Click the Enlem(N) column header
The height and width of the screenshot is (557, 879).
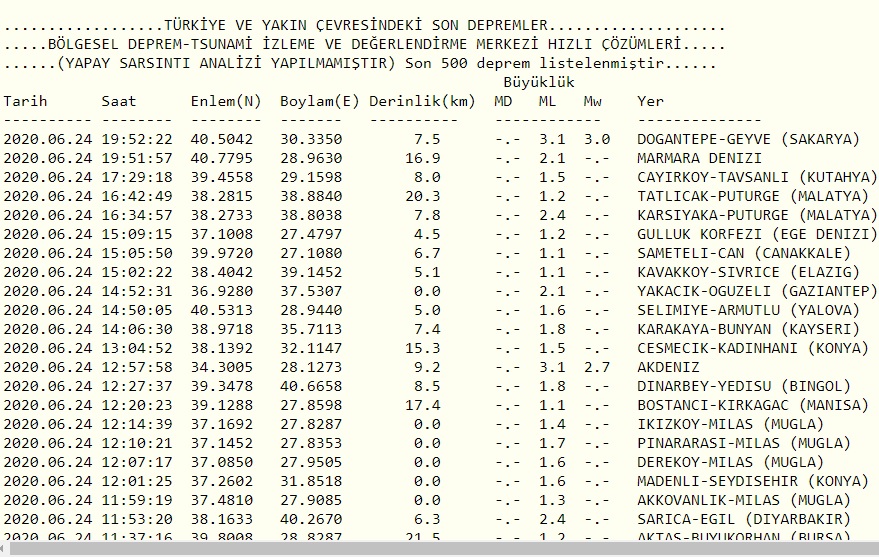(x=226, y=101)
